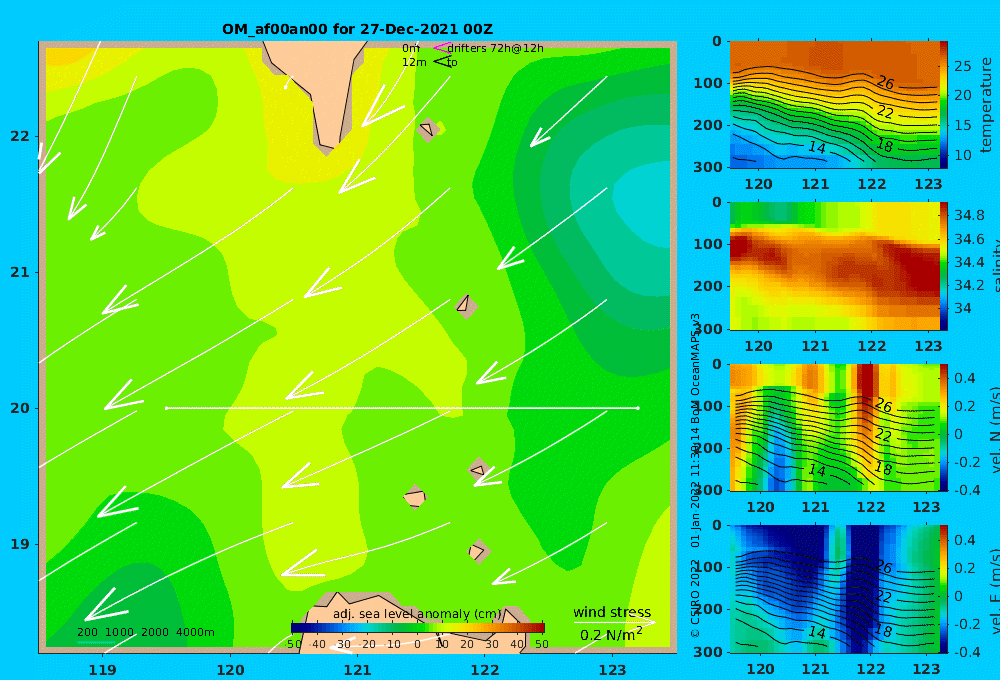This screenshot has height=680, width=1000.
Task: Select the southernmost small island near 19N
Action: click(478, 552)
